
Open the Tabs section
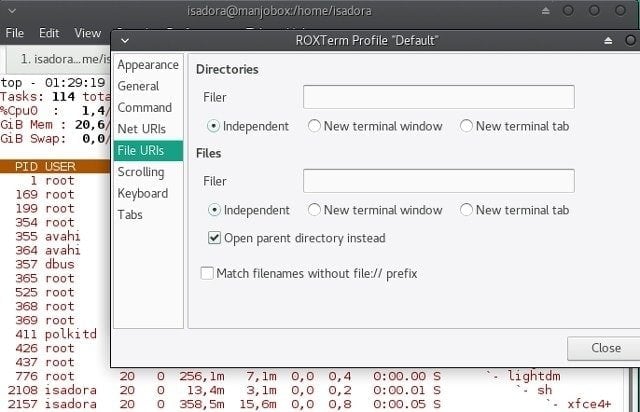pos(148,215)
